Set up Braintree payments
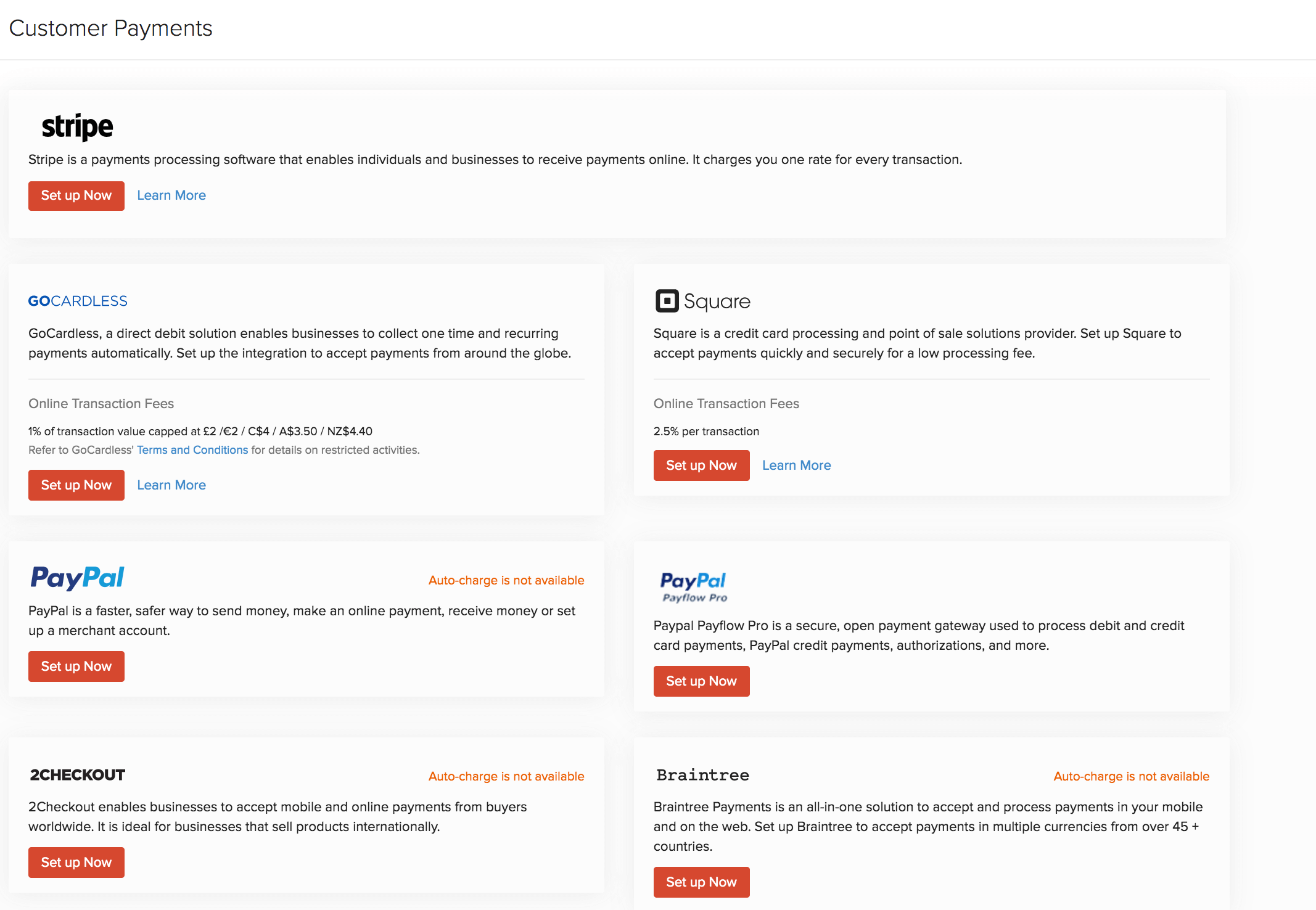 [701, 882]
